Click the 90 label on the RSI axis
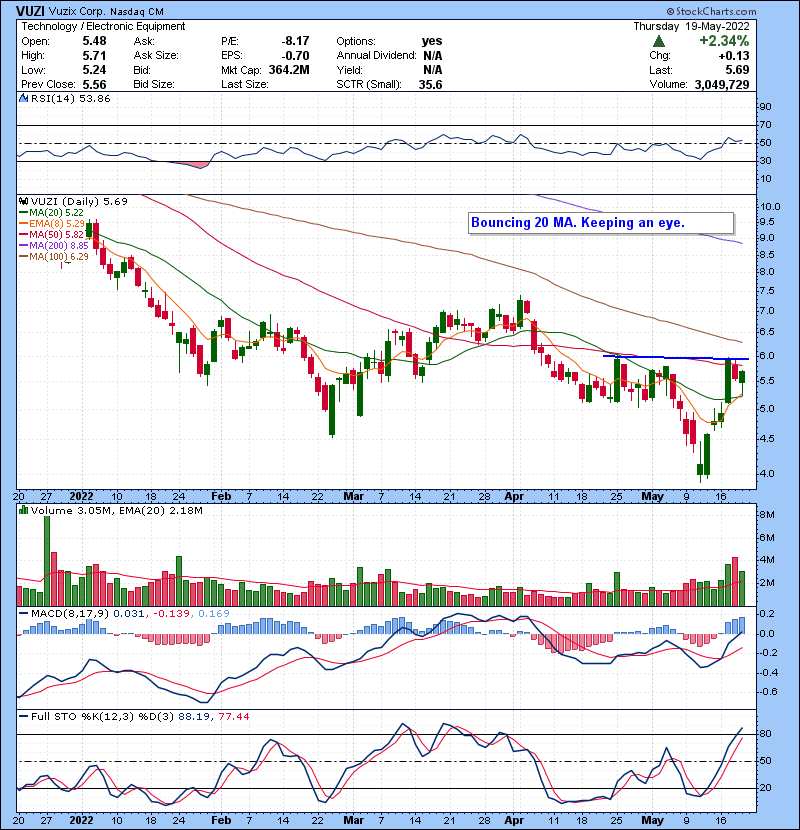800x830 pixels. coord(766,107)
